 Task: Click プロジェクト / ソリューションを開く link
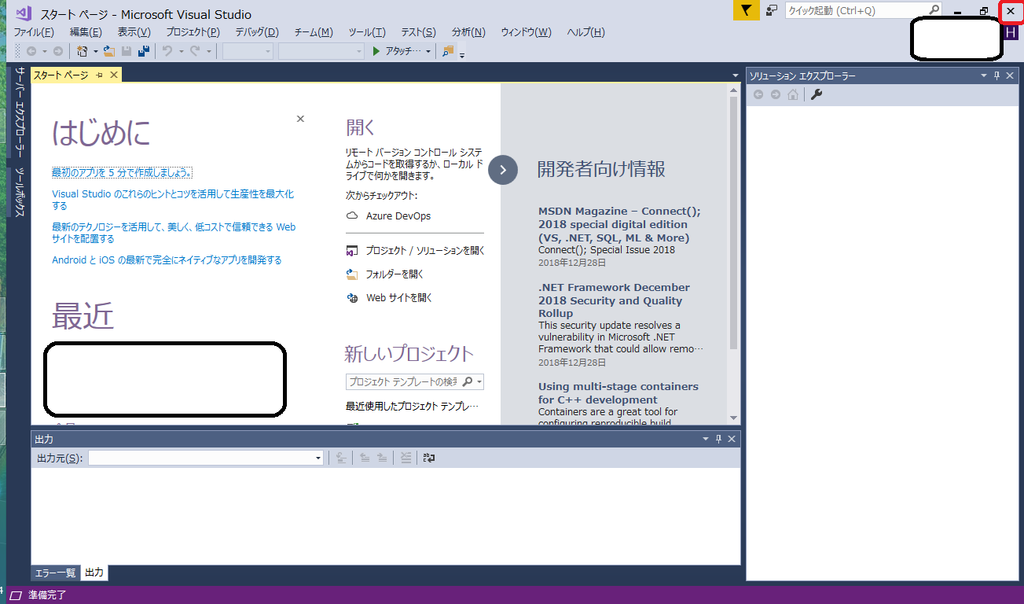[x=424, y=250]
